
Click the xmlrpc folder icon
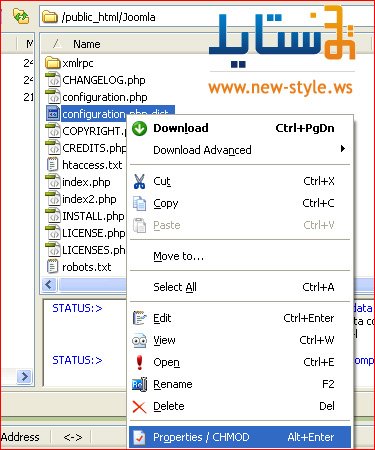[x=52, y=63]
